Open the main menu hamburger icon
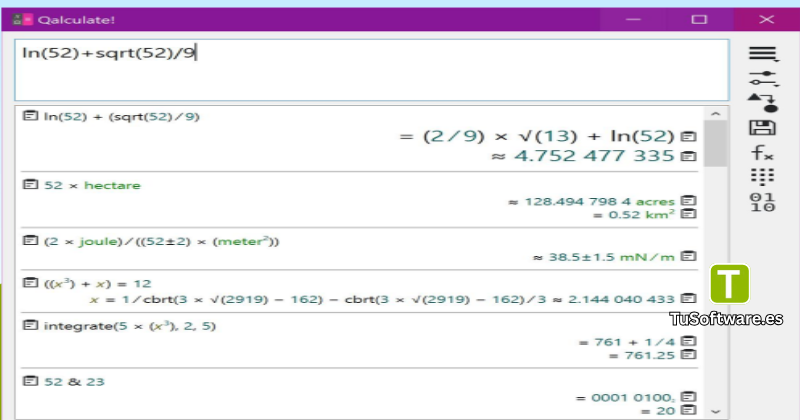The image size is (800, 420). point(763,54)
